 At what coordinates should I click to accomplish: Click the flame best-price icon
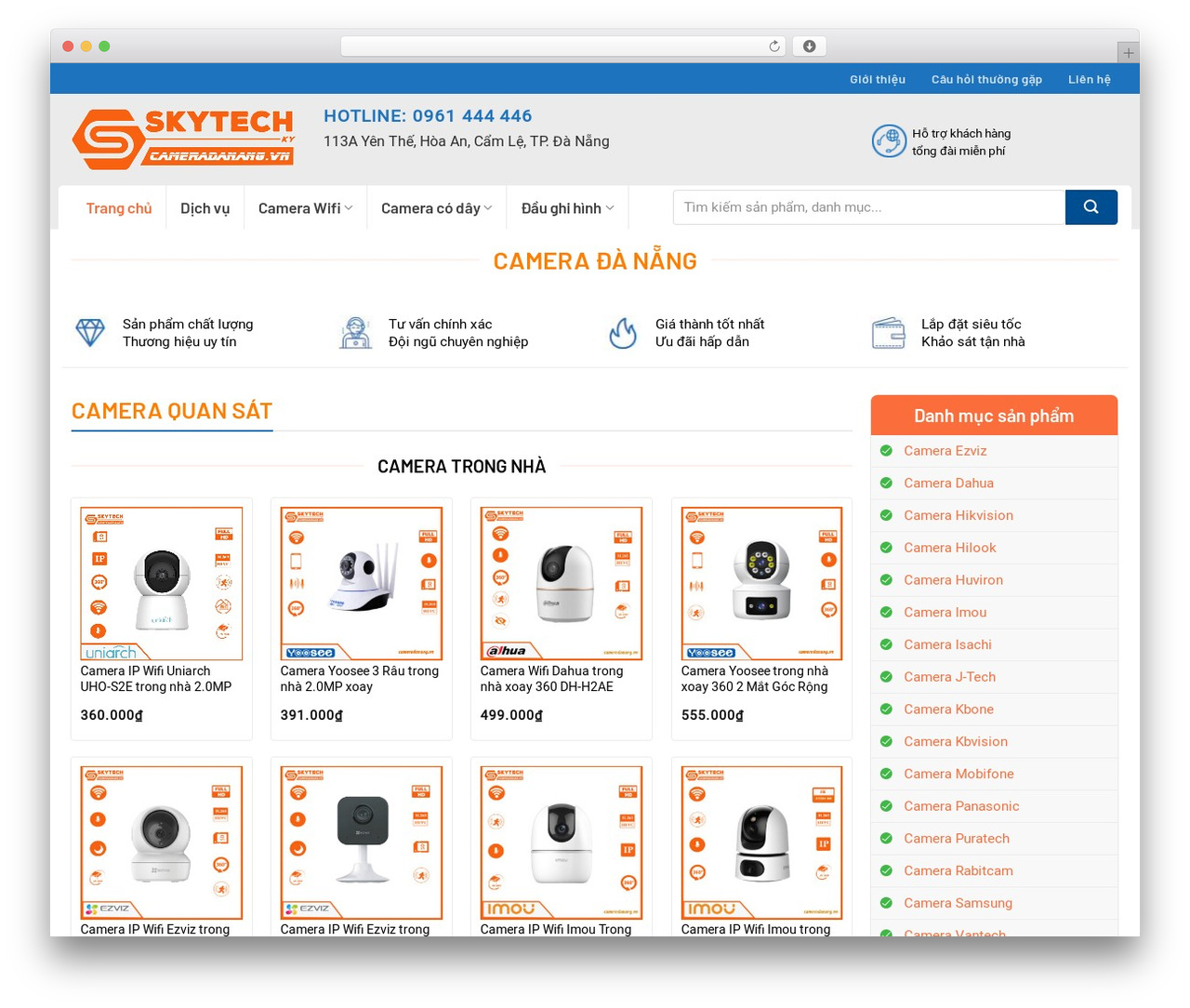pos(622,332)
